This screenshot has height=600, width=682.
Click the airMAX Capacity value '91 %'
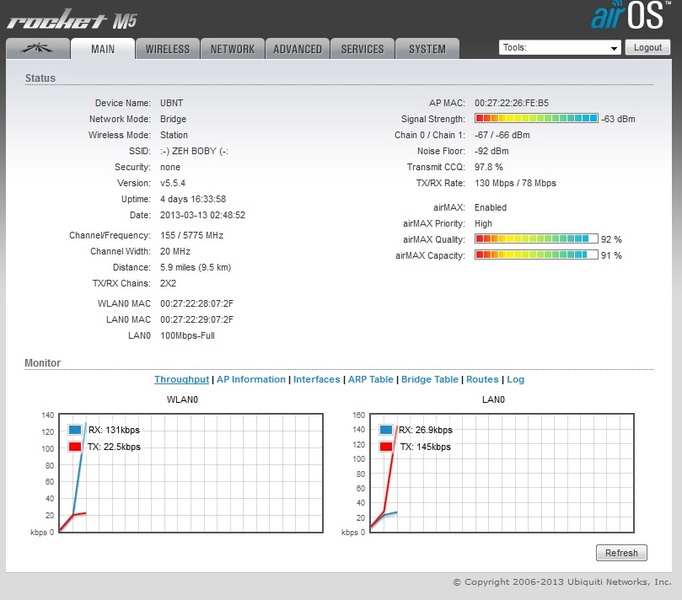(611, 255)
